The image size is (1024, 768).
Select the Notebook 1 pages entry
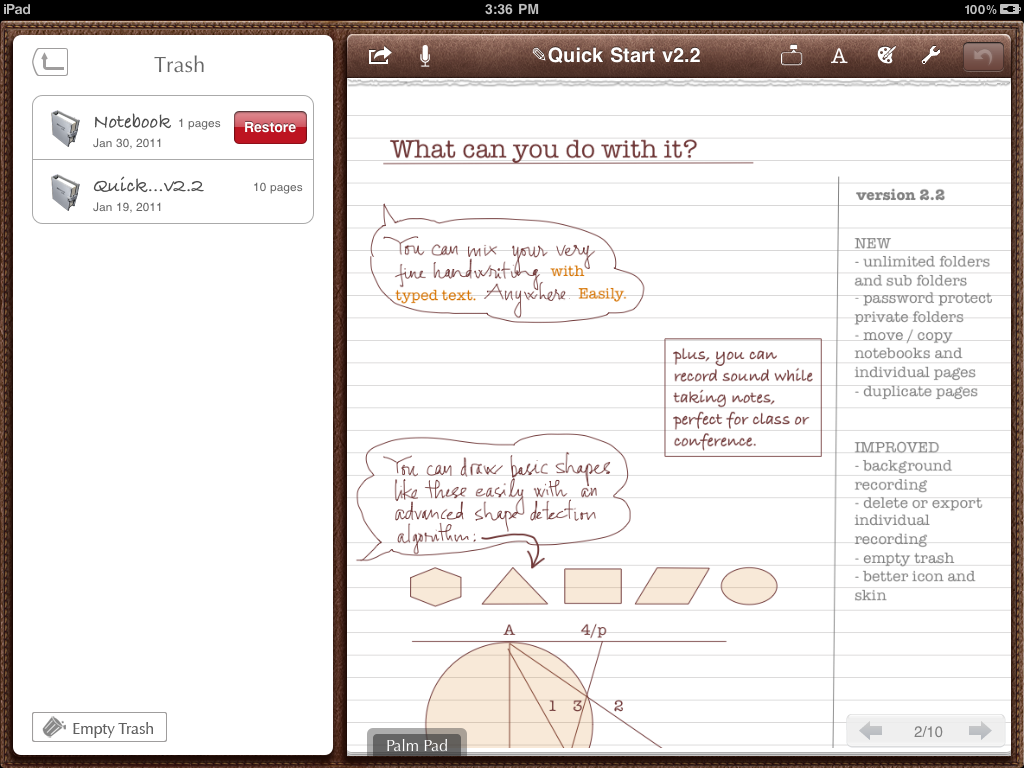pos(173,128)
